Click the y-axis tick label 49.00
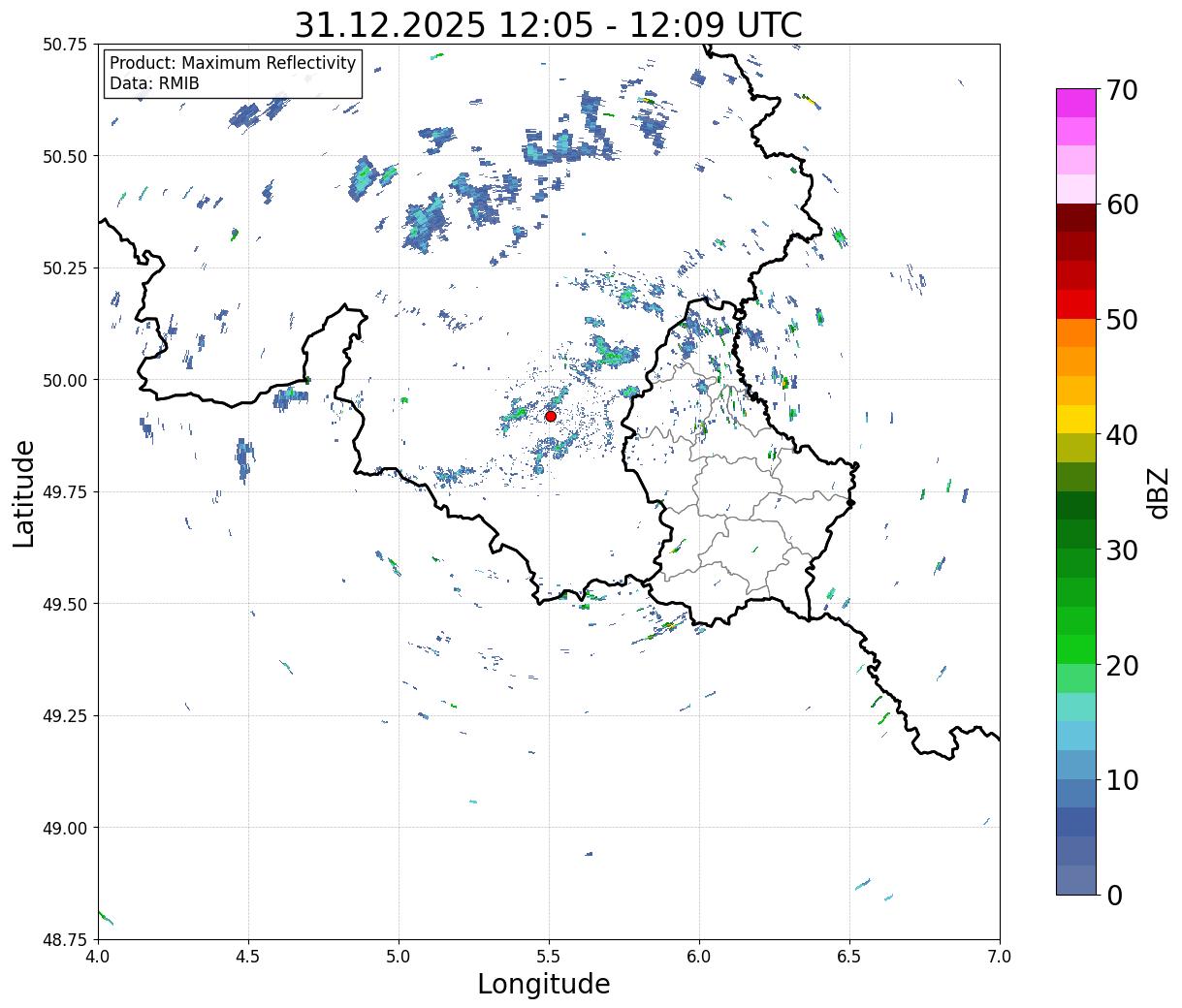 (65, 828)
